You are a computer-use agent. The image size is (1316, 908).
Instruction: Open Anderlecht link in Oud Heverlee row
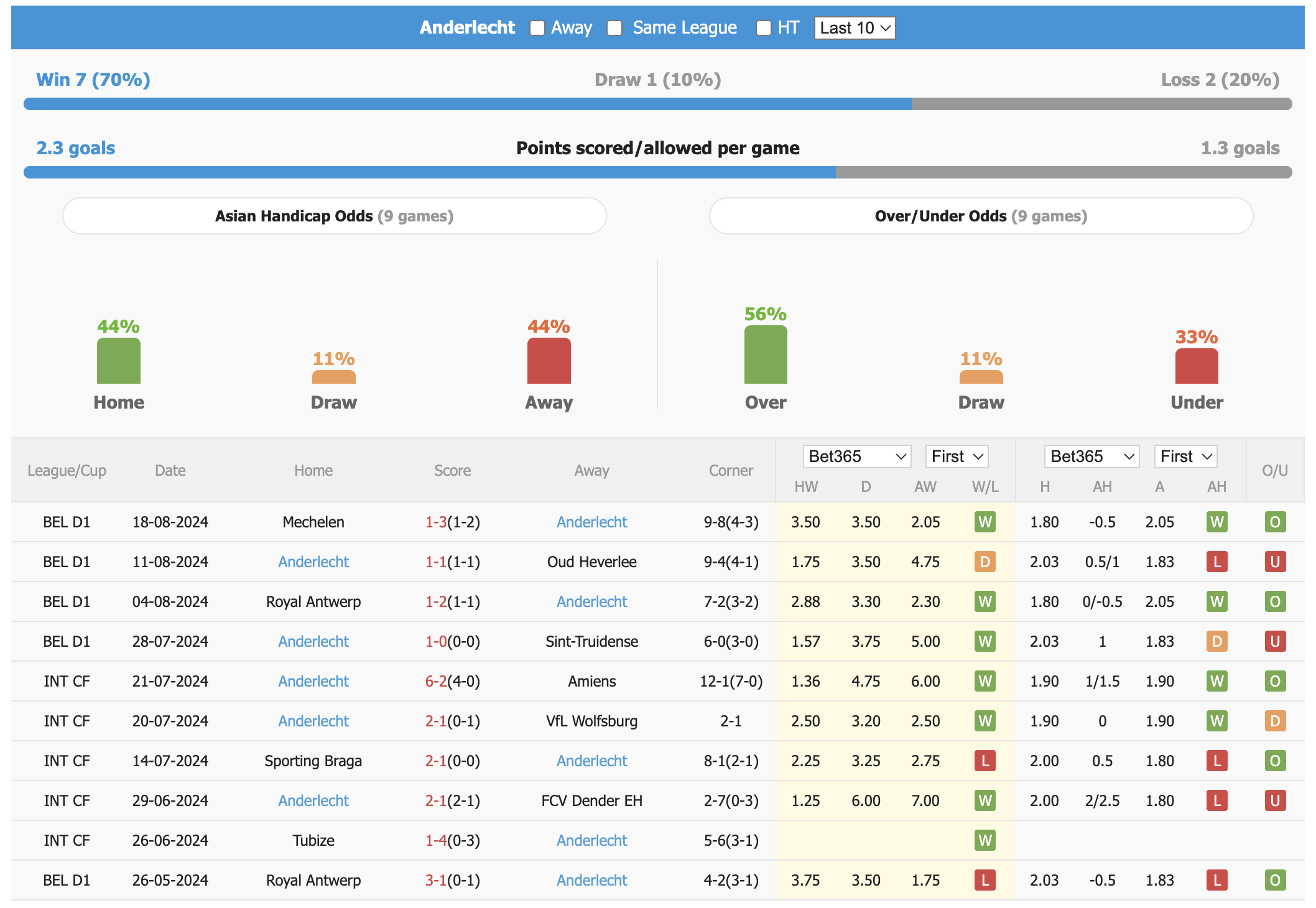(x=313, y=562)
